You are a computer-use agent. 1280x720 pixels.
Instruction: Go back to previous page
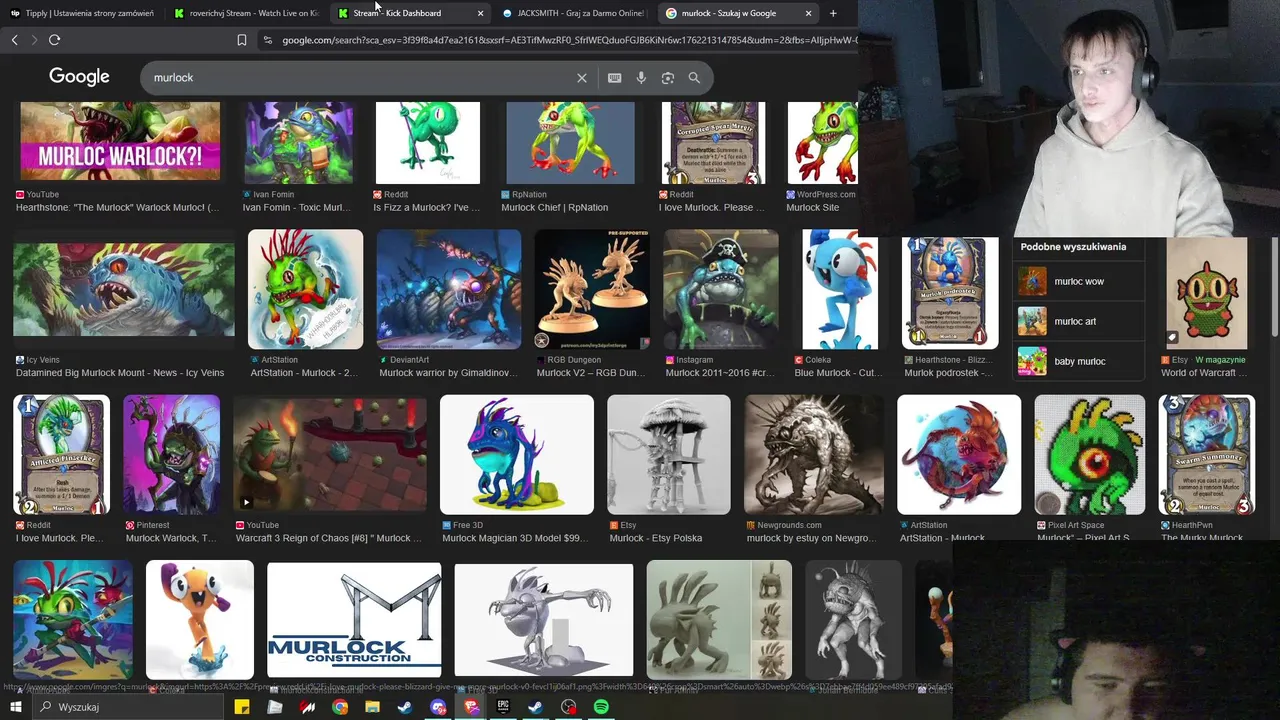click(x=14, y=40)
